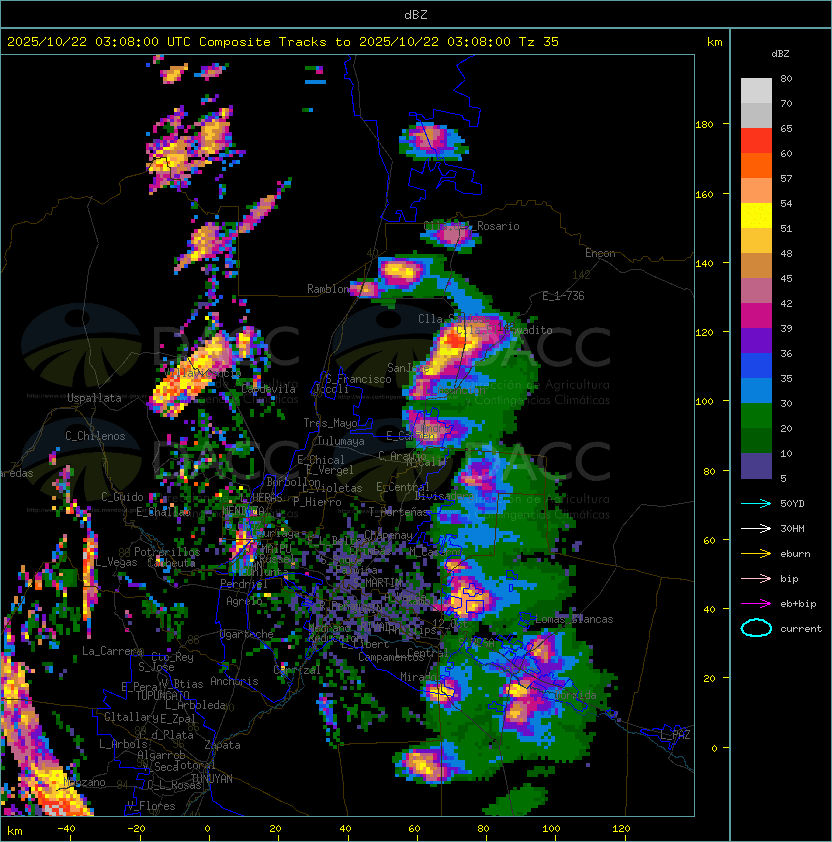Click the Ugarteche place label

click(x=246, y=634)
